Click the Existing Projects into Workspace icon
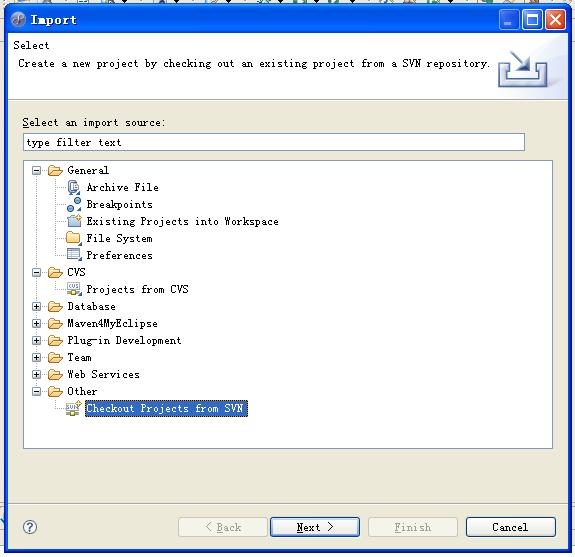The height and width of the screenshot is (557, 575). tap(74, 221)
